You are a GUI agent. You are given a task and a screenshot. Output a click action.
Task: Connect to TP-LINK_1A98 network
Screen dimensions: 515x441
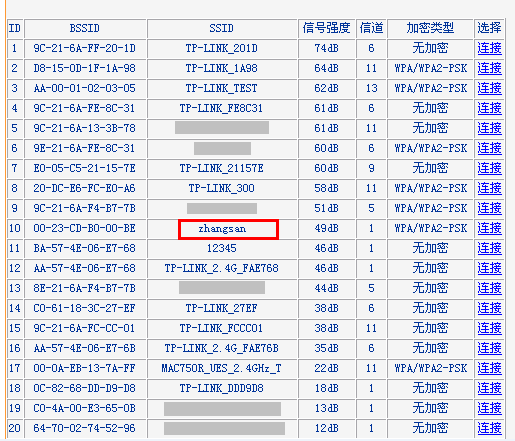[489, 68]
